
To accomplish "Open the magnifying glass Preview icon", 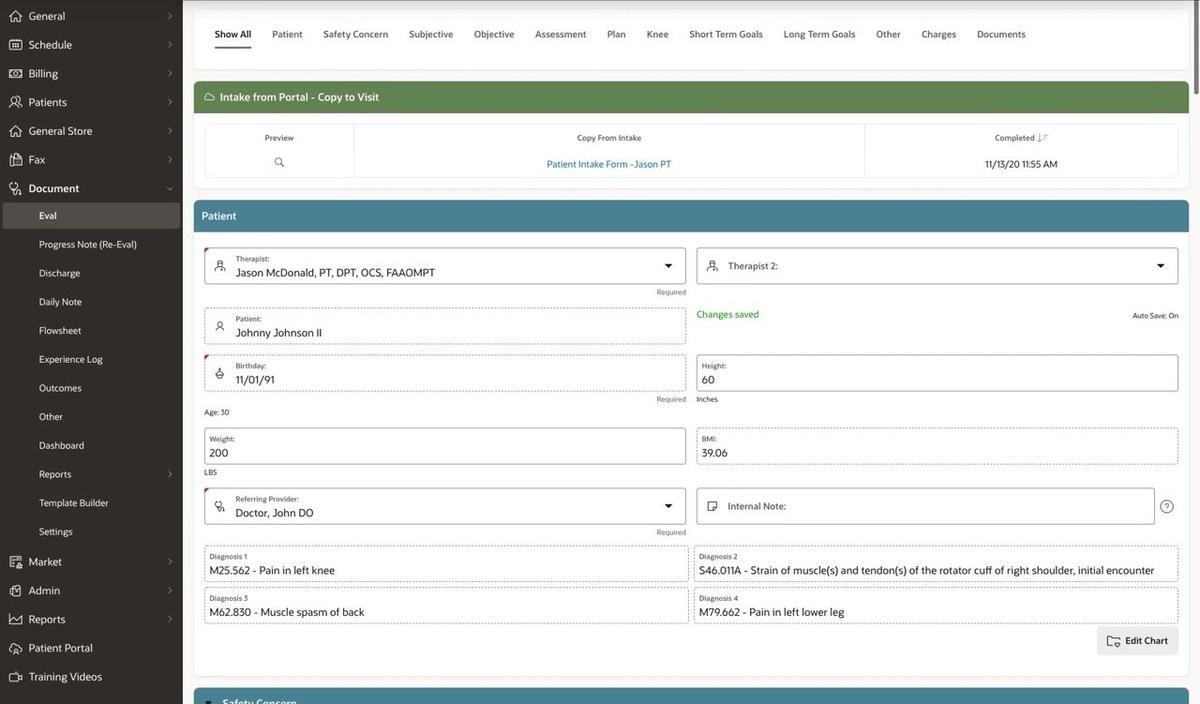I will (279, 161).
